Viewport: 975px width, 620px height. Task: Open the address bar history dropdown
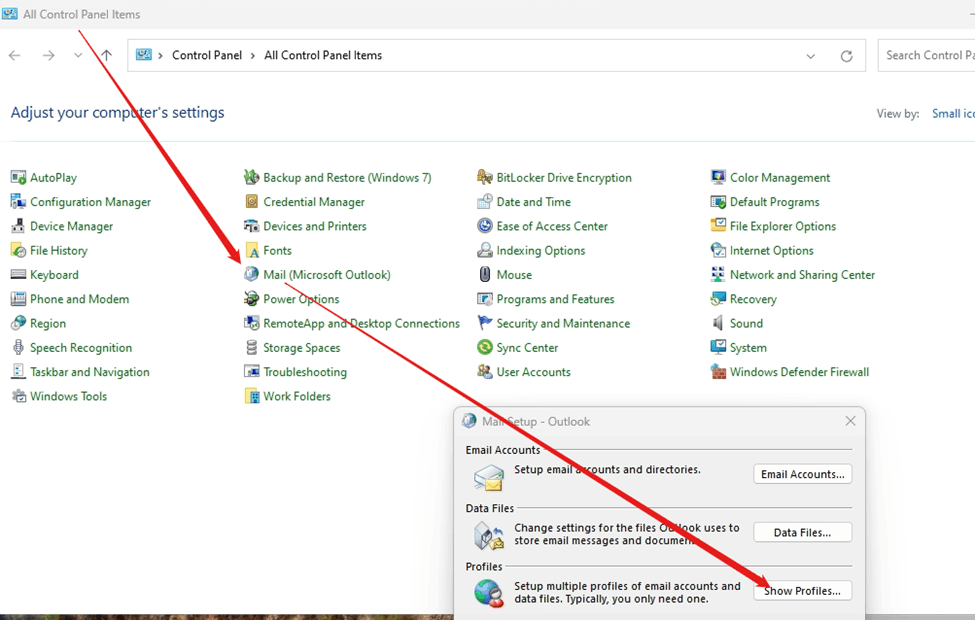coord(811,56)
